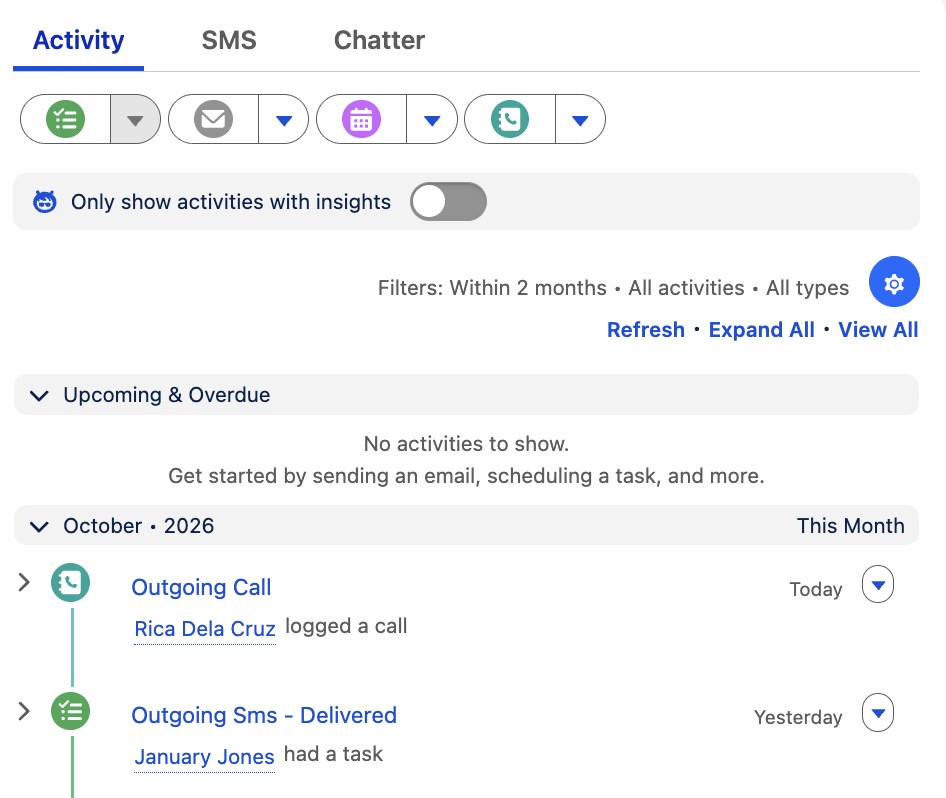Click the Today date label
The width and height of the screenshot is (946, 798).
(x=816, y=589)
